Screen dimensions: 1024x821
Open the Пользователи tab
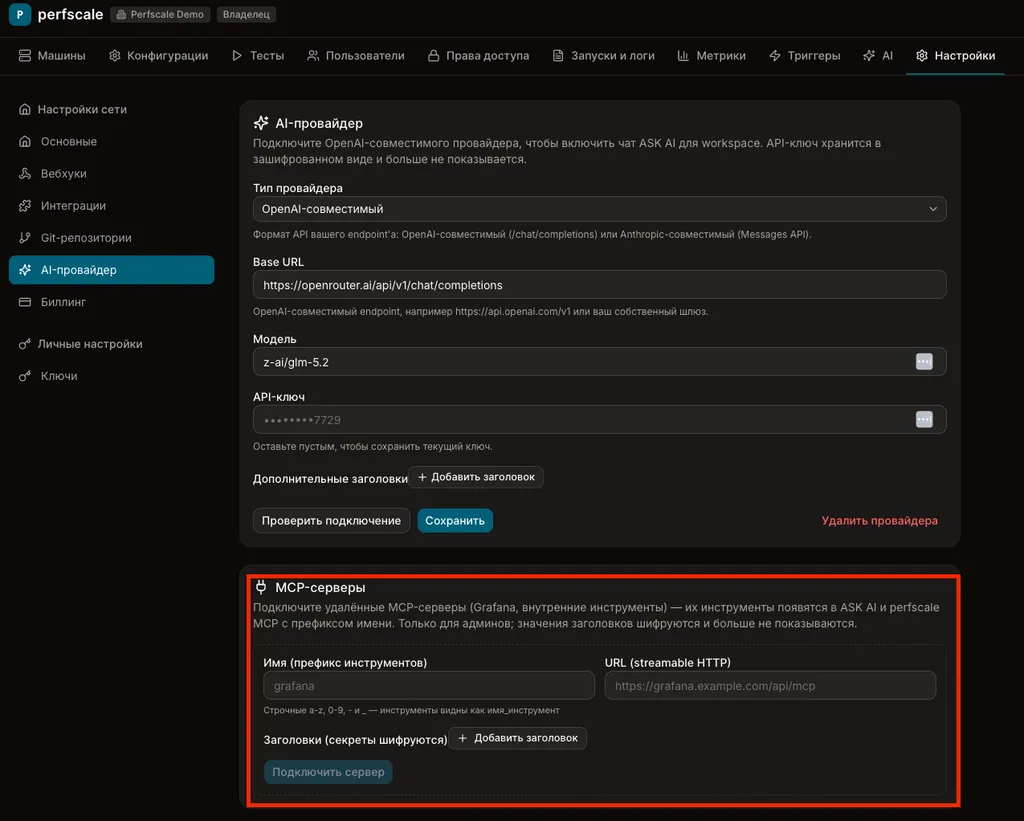click(356, 56)
